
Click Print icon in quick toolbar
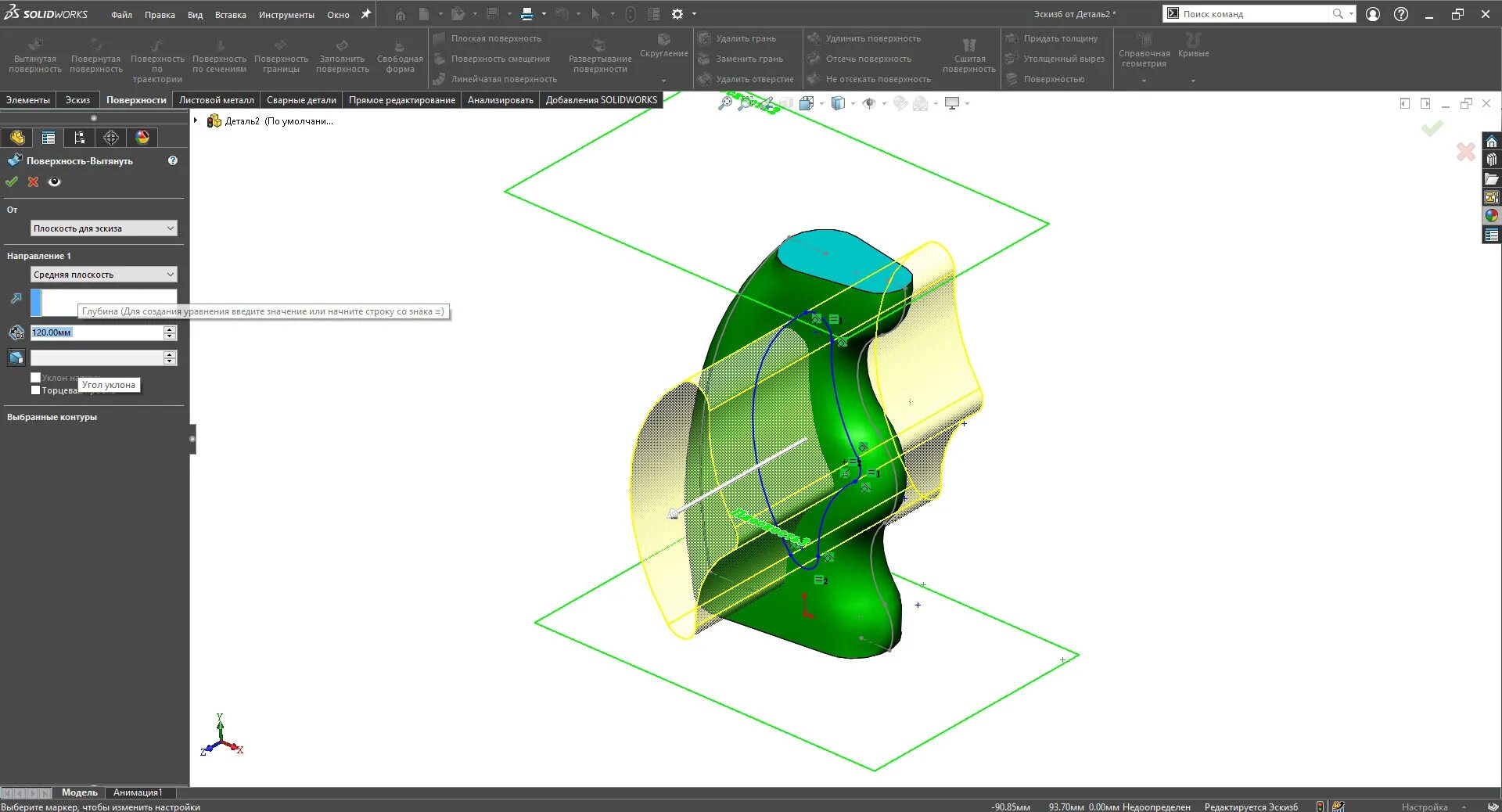(x=527, y=14)
